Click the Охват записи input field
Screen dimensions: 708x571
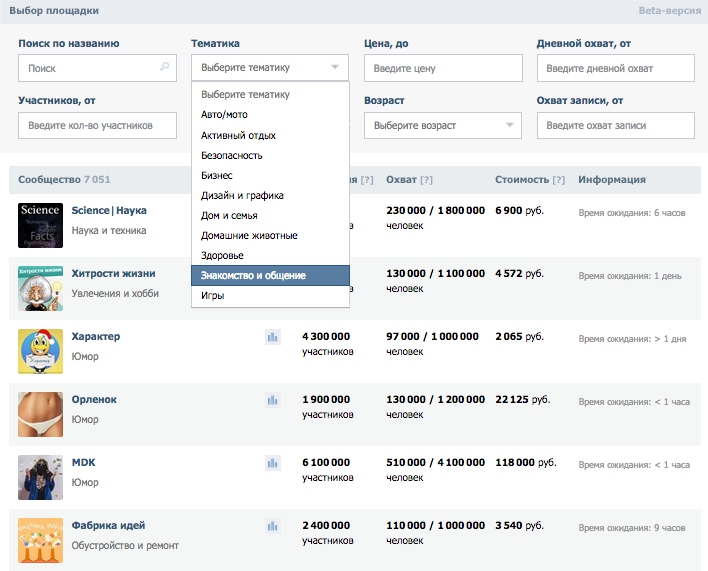point(615,126)
